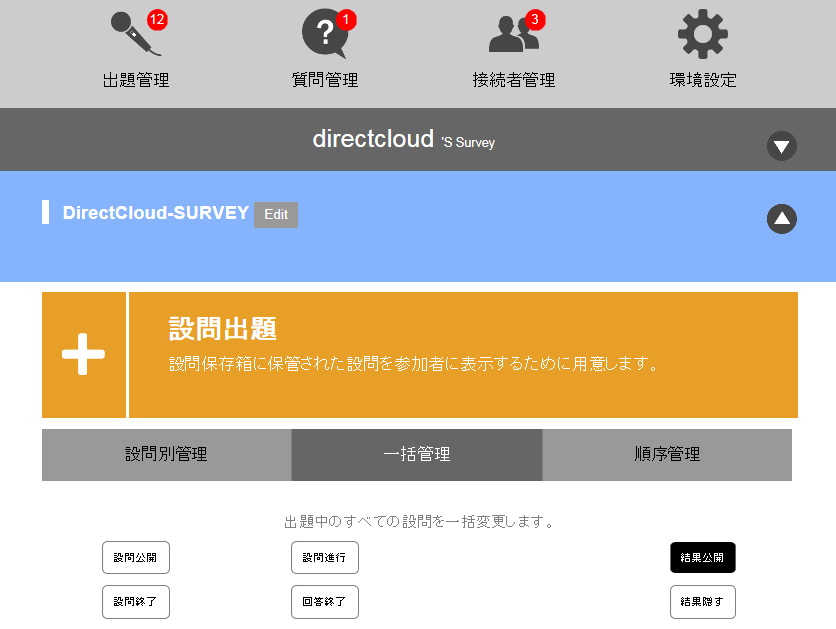Switch to the 順序管理 tab
The image size is (836, 629).
[667, 455]
